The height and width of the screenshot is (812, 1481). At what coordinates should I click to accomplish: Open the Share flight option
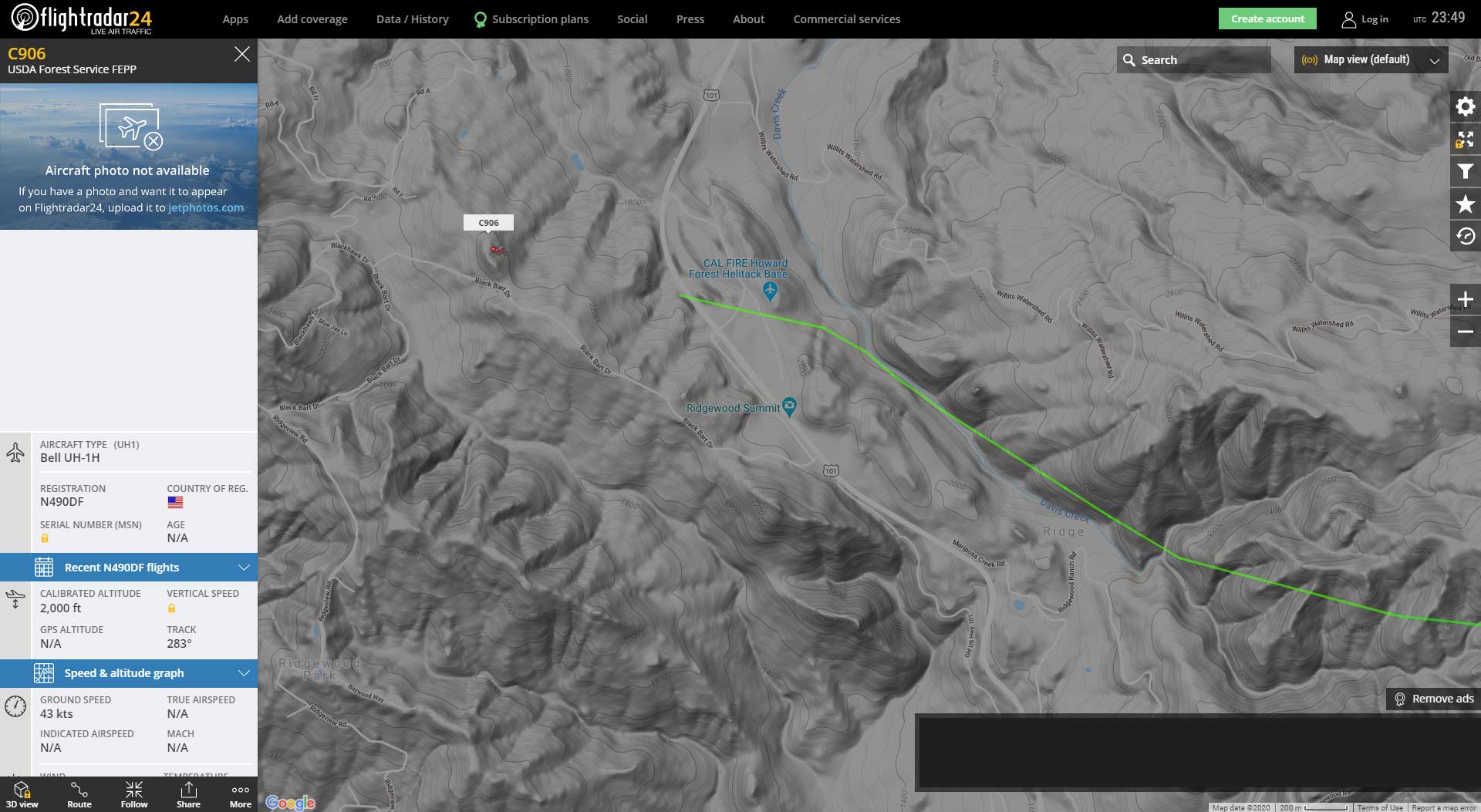tap(188, 794)
